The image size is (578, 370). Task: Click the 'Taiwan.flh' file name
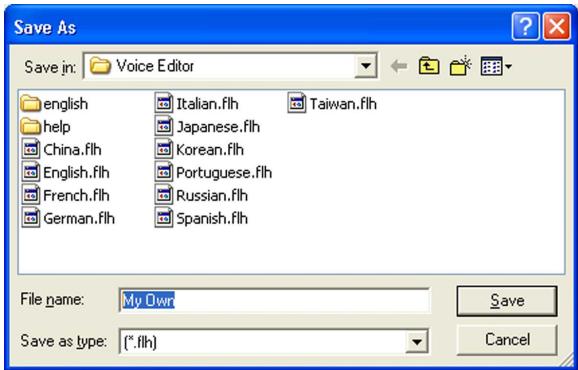[x=343, y=104]
